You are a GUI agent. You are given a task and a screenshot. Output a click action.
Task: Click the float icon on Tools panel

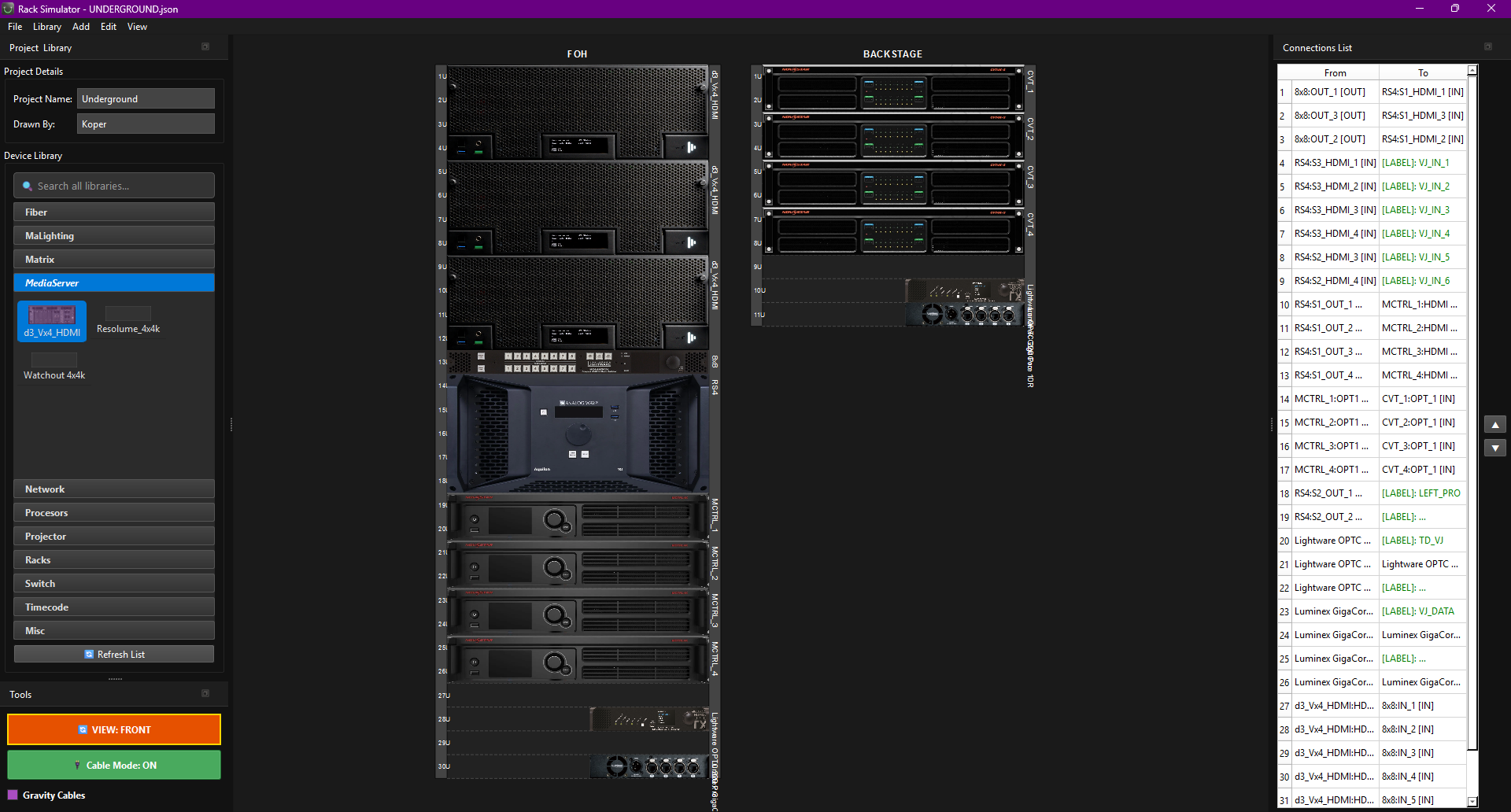(x=205, y=694)
